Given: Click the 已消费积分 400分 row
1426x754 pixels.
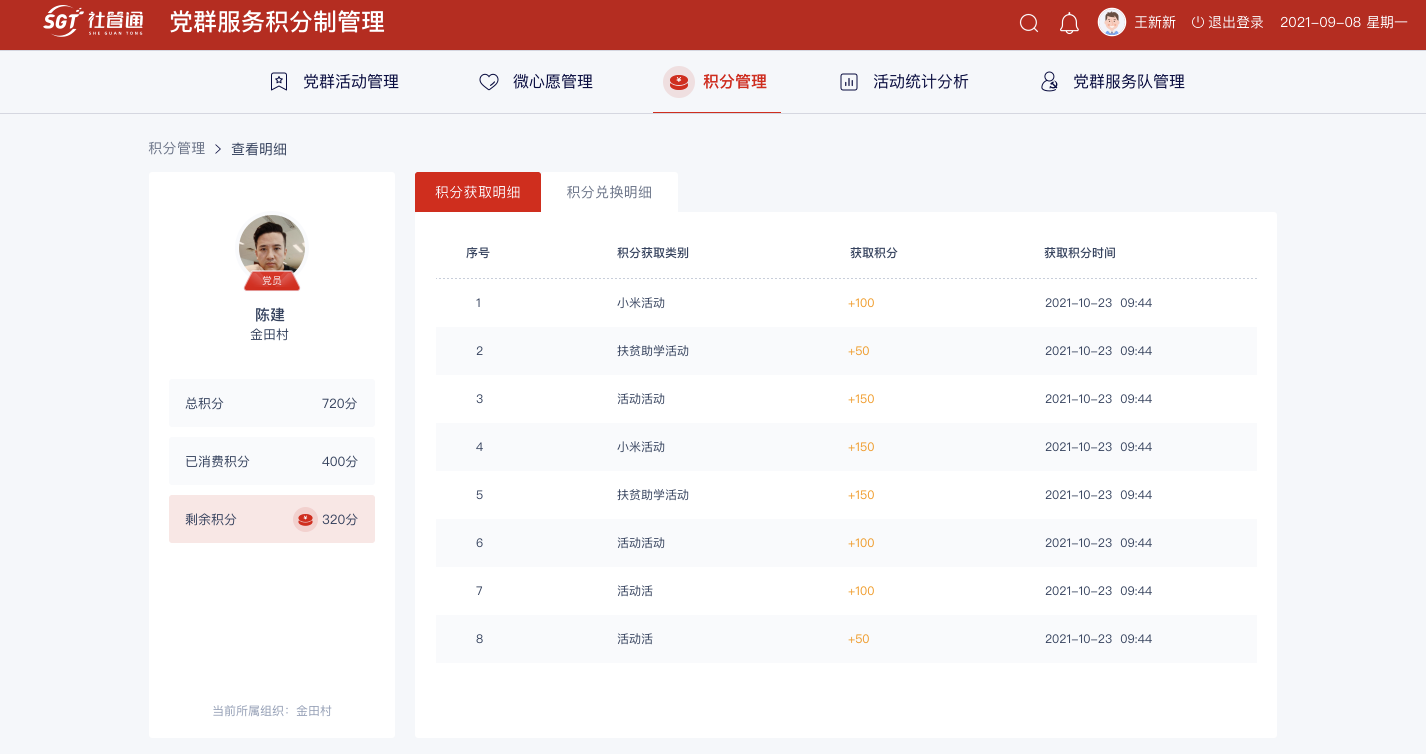Looking at the screenshot, I should [272, 461].
